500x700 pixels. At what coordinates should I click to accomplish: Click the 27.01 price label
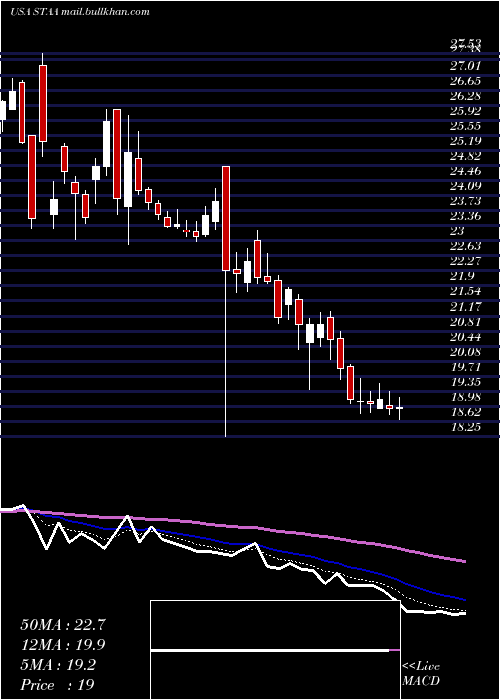[x=465, y=66]
